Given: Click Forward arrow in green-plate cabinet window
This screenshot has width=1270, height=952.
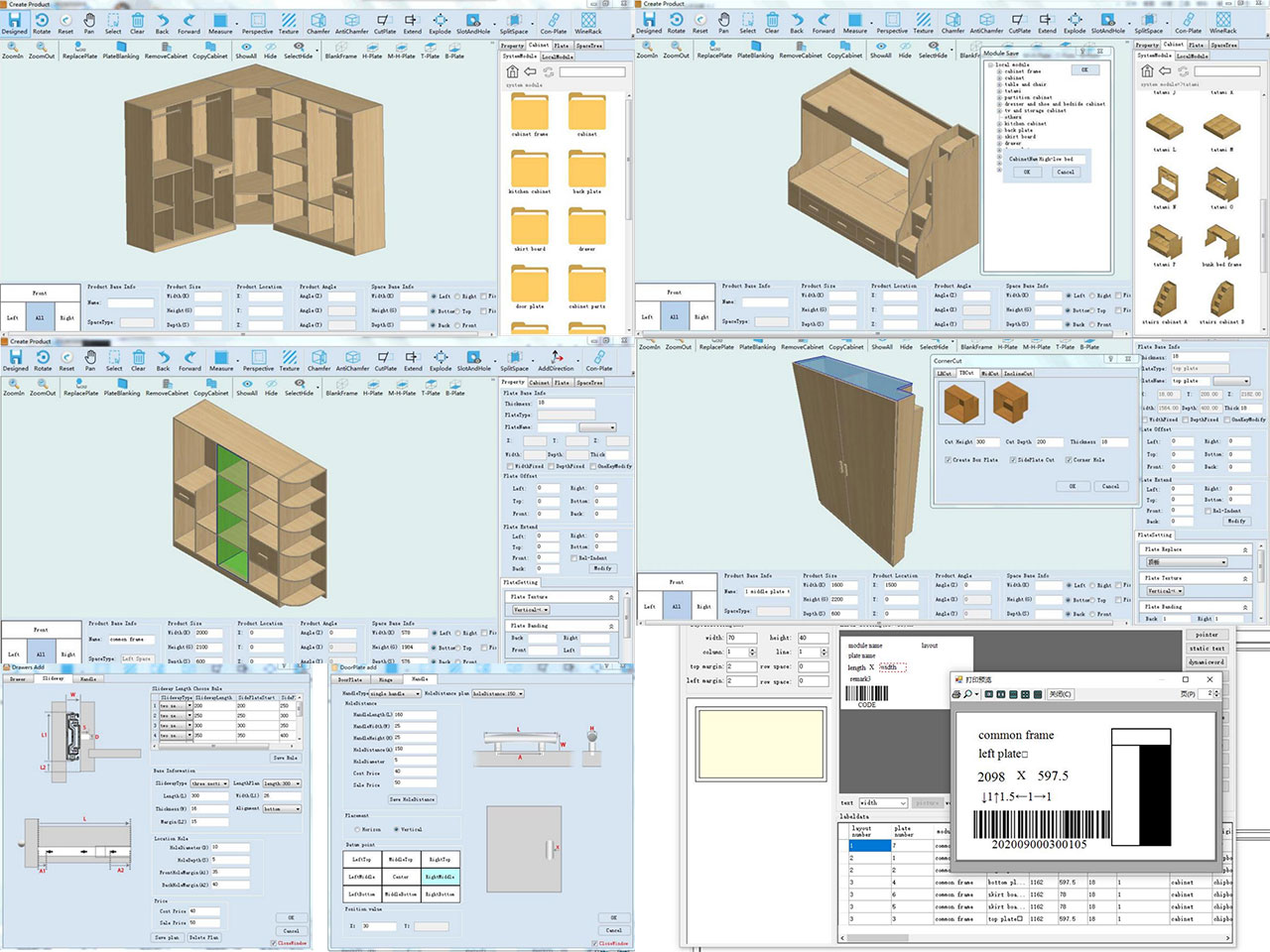Looking at the screenshot, I should [x=190, y=358].
